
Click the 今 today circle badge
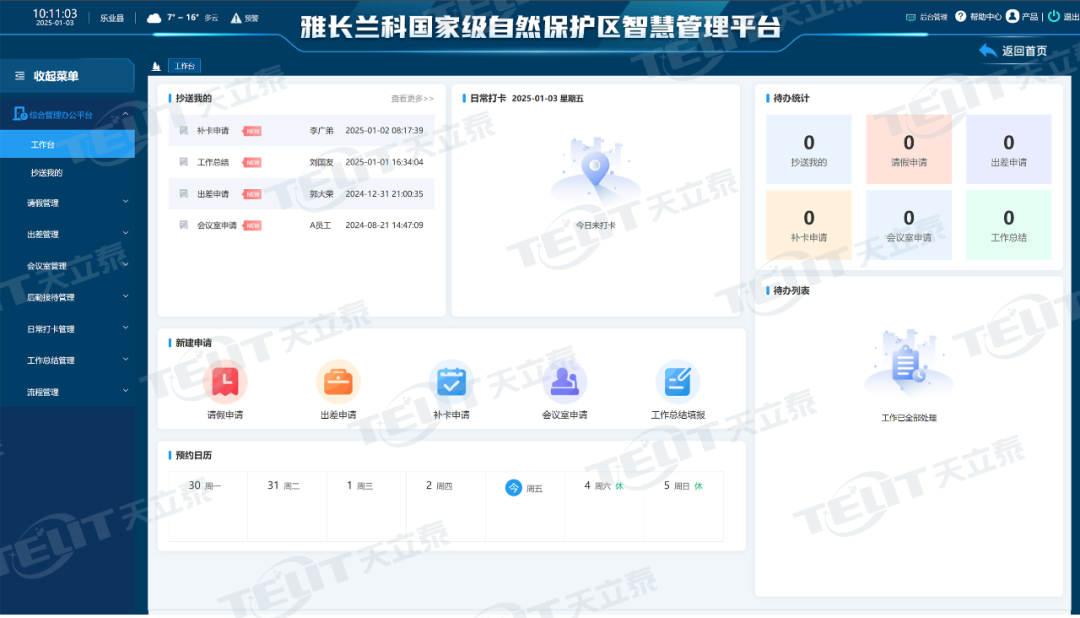[513, 488]
